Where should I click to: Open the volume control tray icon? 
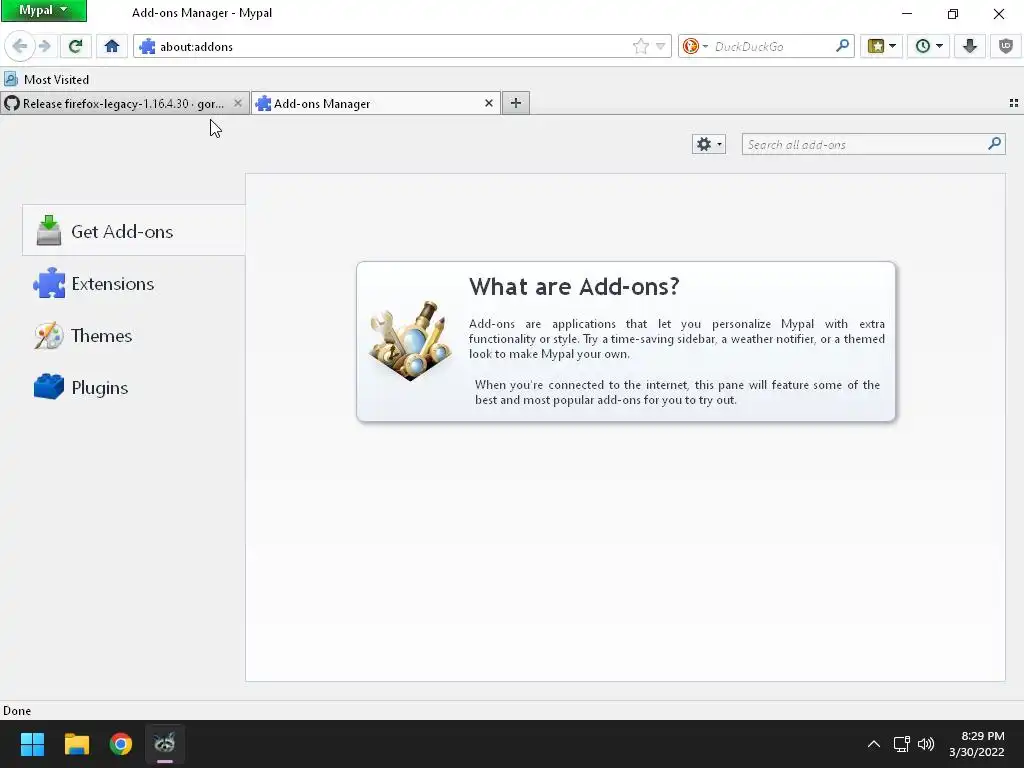926,744
